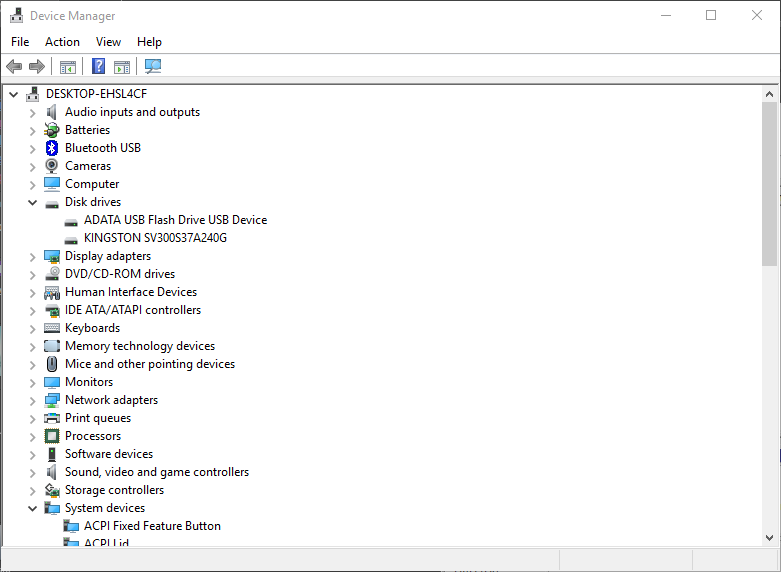
Task: Select the Cameras label
Action: click(x=88, y=166)
